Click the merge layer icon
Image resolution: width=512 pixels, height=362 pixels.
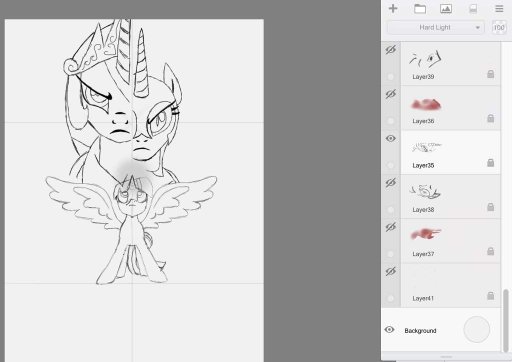tap(473, 9)
